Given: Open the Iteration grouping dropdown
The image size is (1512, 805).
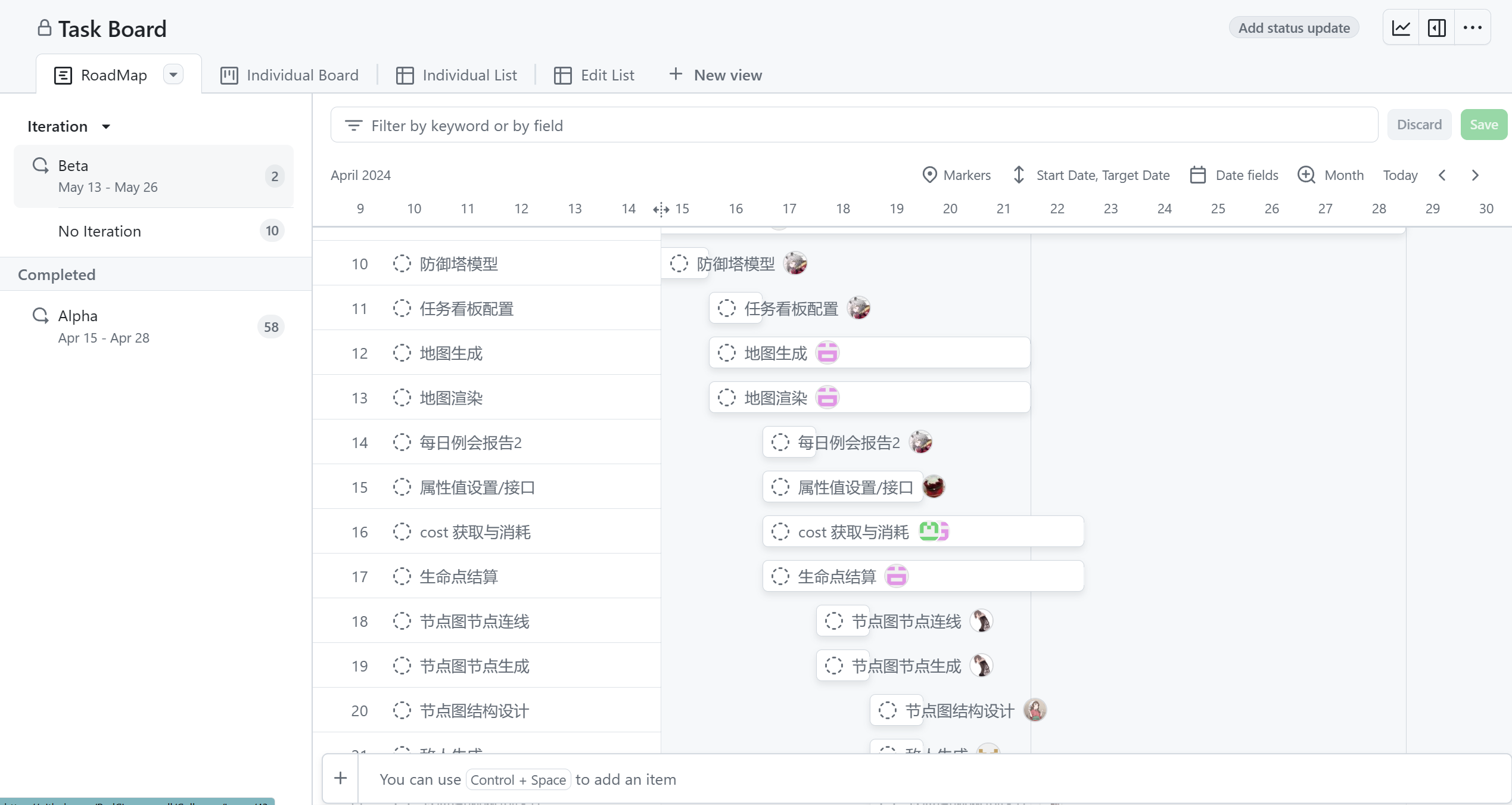Looking at the screenshot, I should click(x=69, y=126).
